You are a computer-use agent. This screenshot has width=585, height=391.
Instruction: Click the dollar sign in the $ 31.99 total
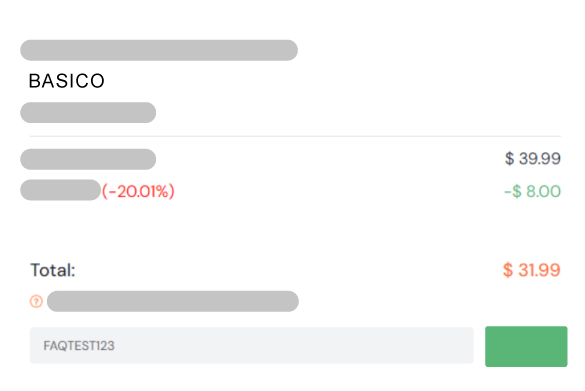(x=508, y=270)
